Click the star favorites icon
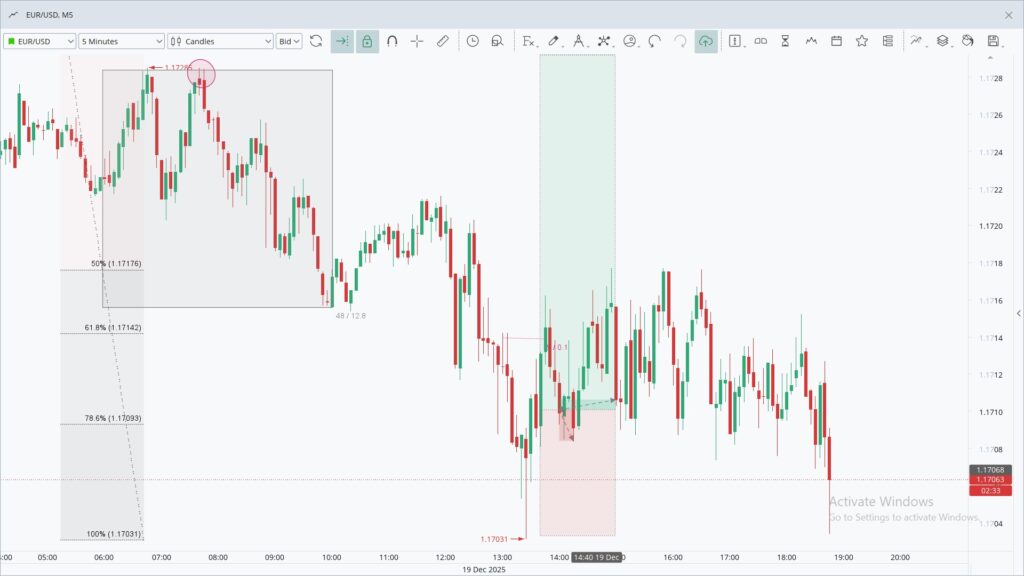This screenshot has height=576, width=1024. (861, 41)
